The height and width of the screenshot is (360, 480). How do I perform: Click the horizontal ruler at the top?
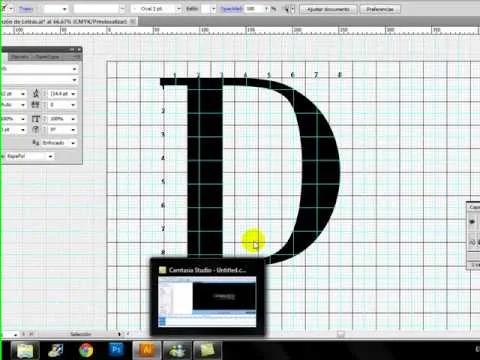tap(240, 30)
